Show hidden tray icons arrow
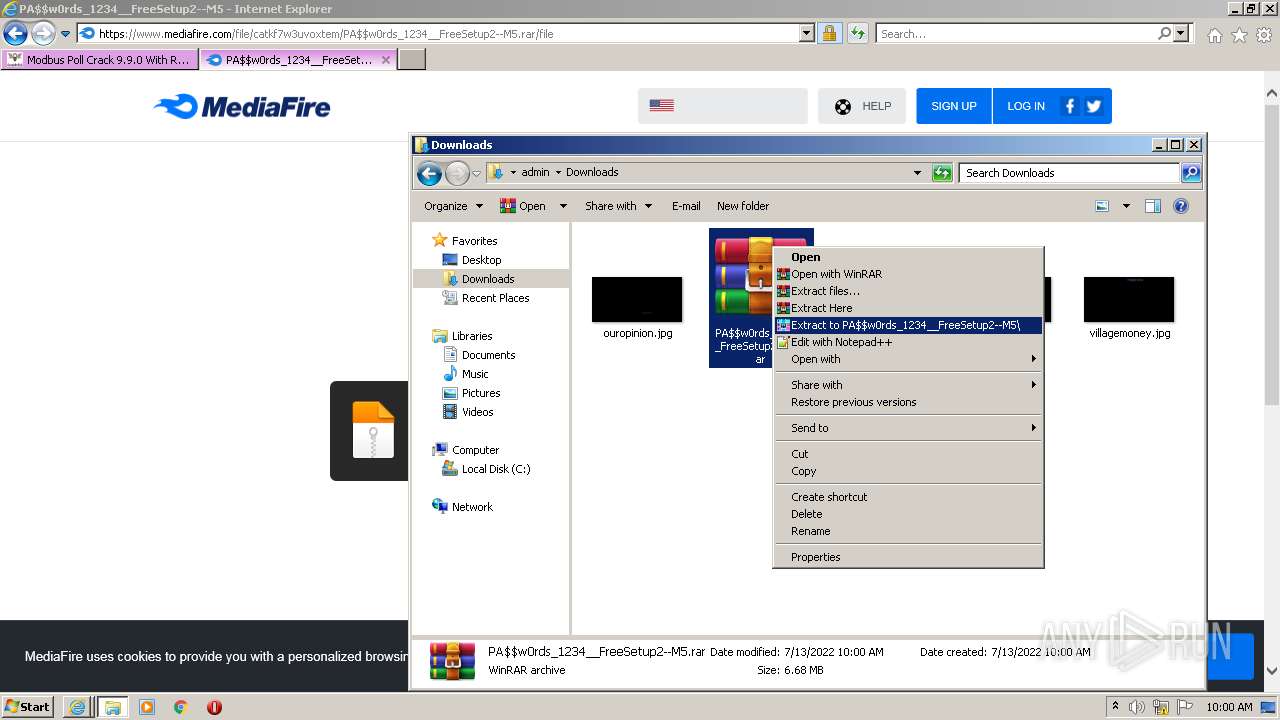 [1116, 706]
